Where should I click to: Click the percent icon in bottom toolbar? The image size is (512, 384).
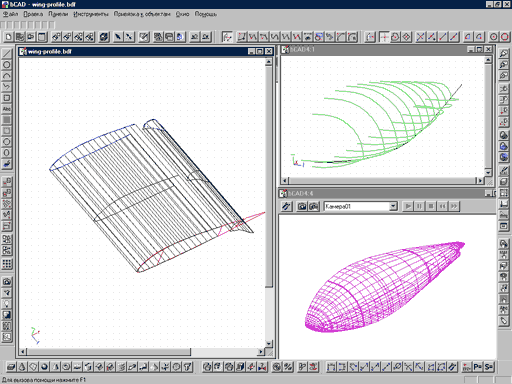288,367
